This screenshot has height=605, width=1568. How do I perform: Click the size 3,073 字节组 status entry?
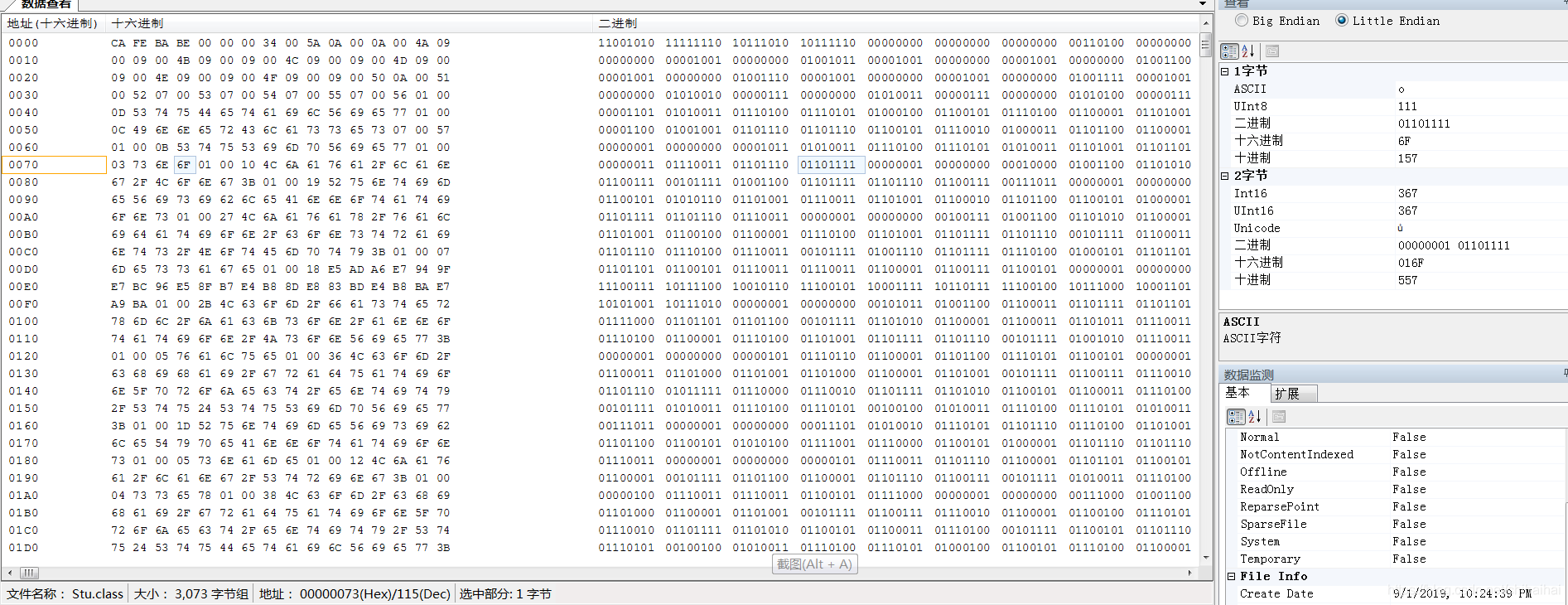pos(191,594)
